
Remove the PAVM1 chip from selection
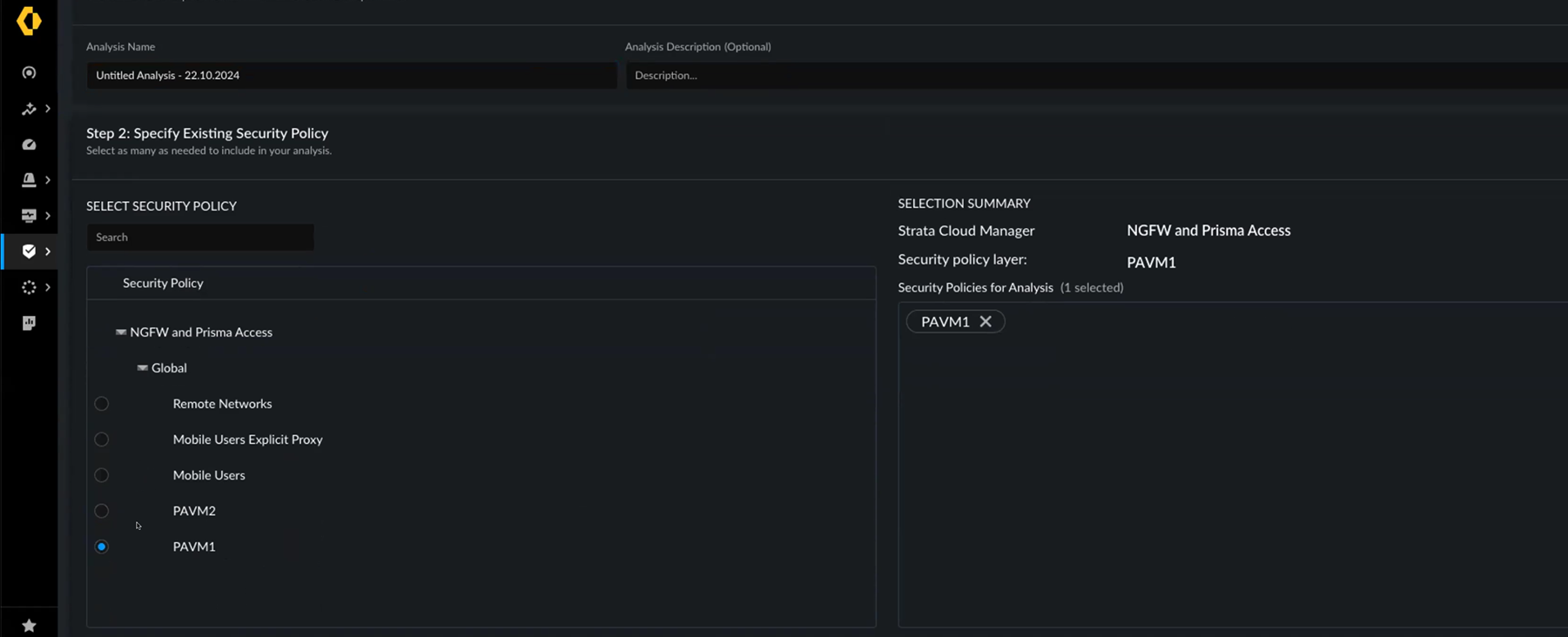[986, 322]
